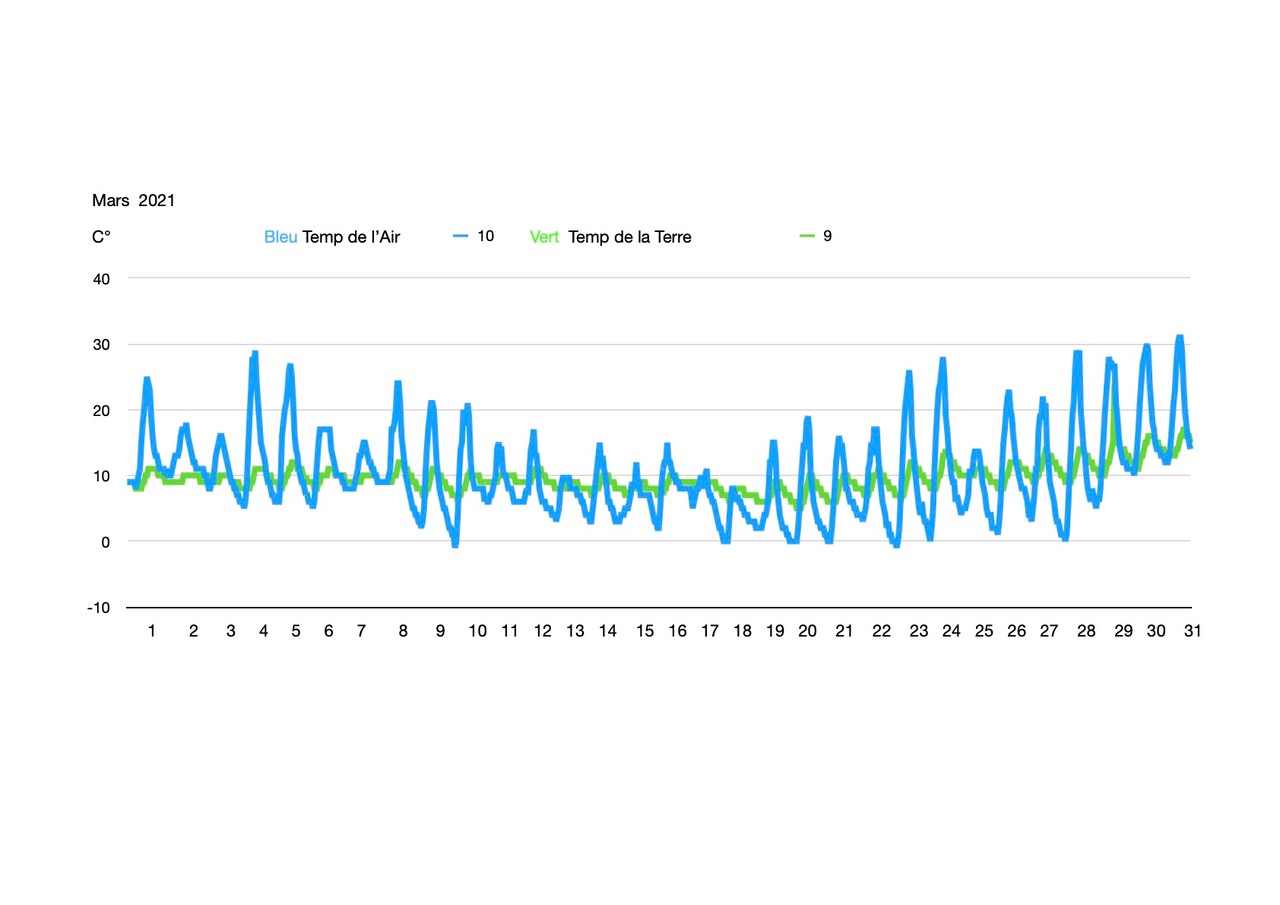This screenshot has height=905, width=1280.
Task: Select the 'Temp de la Terre' legend text
Action: 629,238
